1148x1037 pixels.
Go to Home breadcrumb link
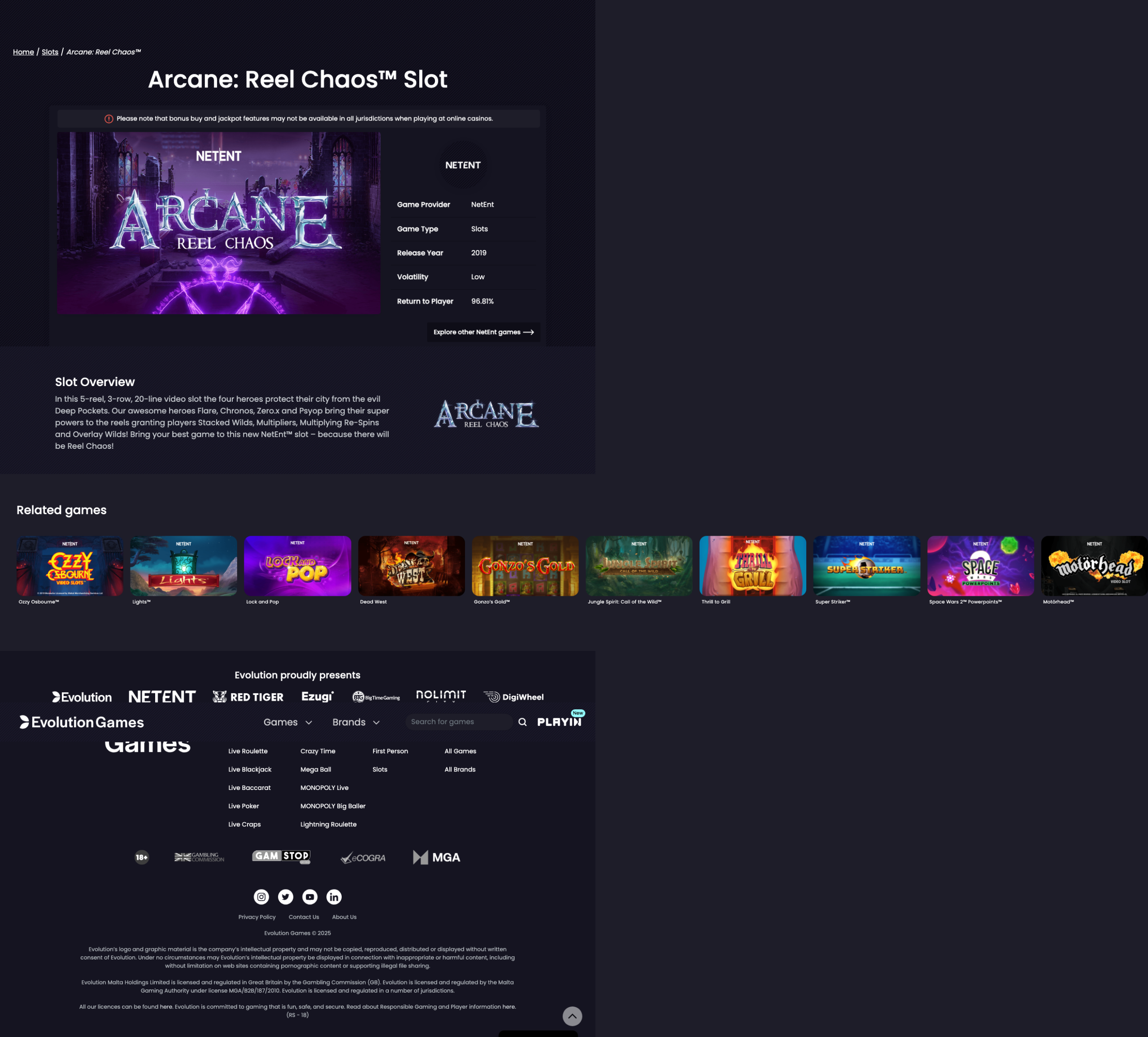[x=23, y=52]
